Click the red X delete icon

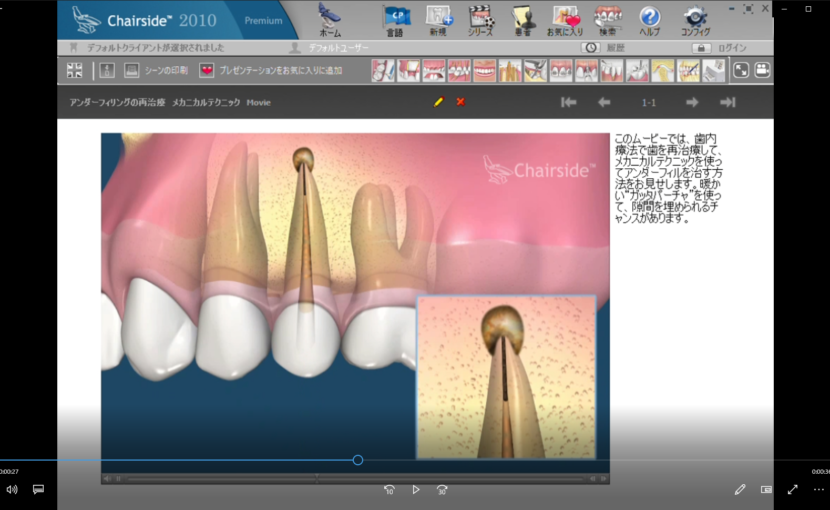click(461, 102)
